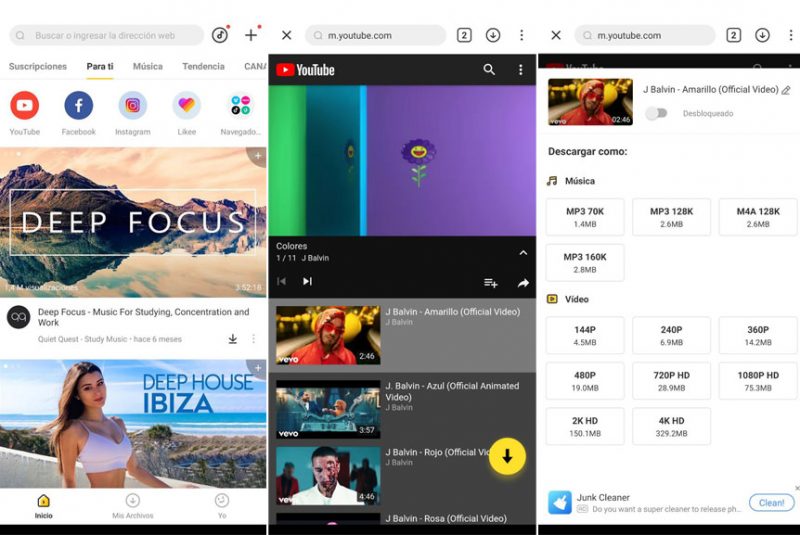Screen dimensions: 800x535
Task: Open the Tendencia tab
Action: 204,66
